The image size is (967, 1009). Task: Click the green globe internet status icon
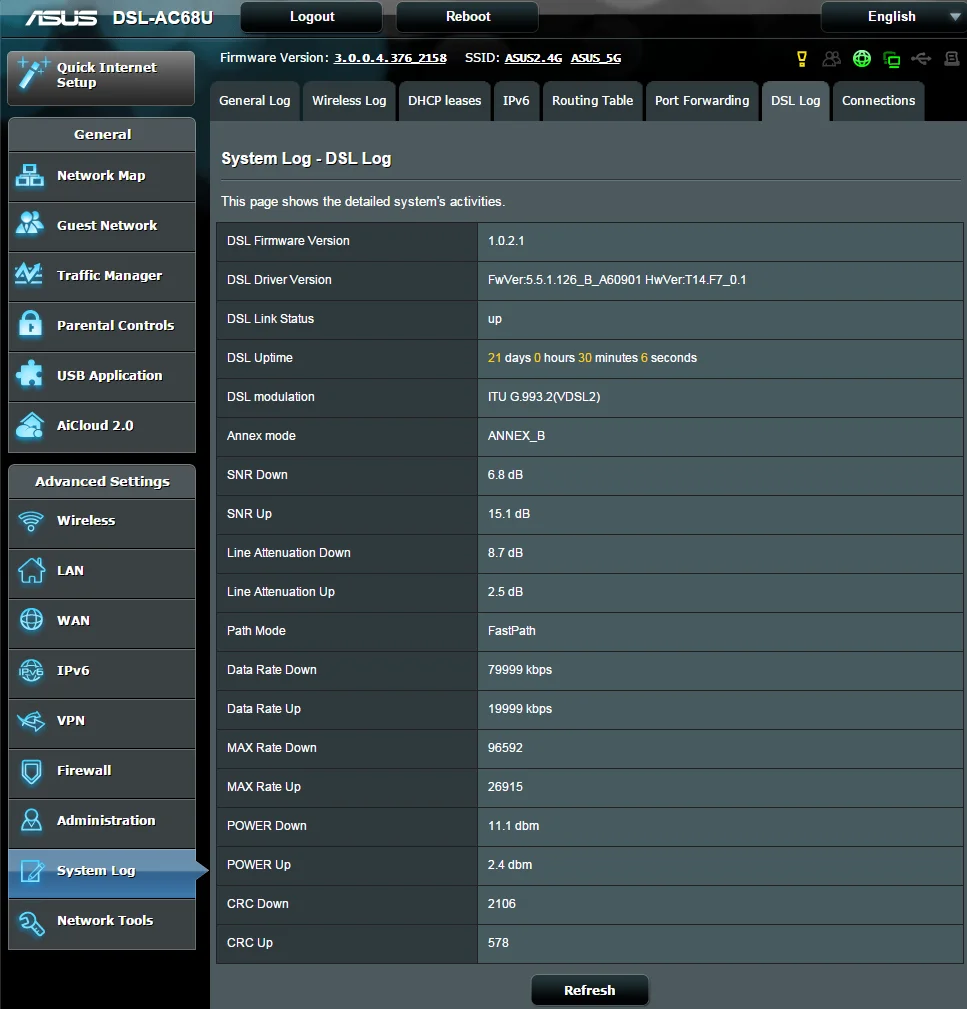pyautogui.click(x=861, y=59)
